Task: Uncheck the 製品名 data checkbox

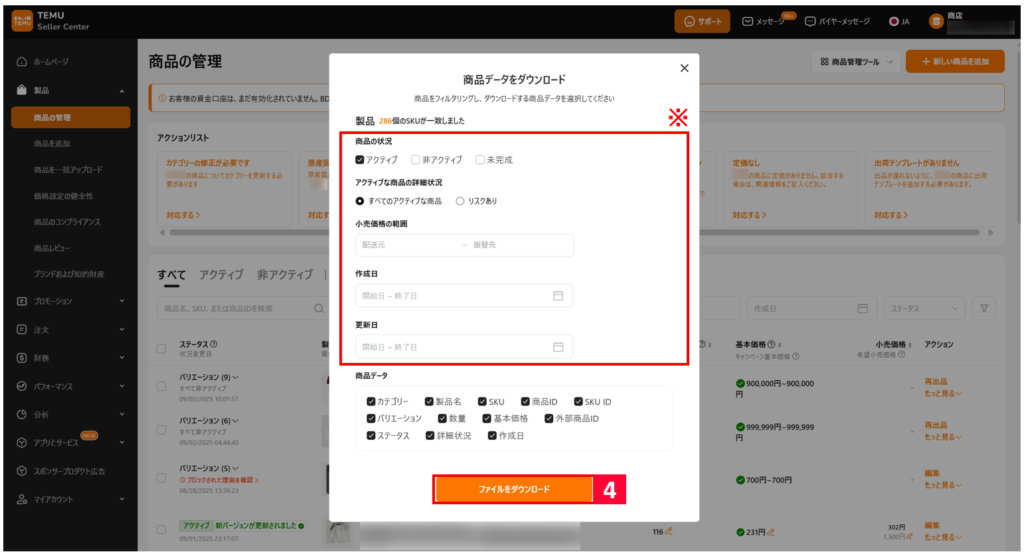Action: [429, 402]
